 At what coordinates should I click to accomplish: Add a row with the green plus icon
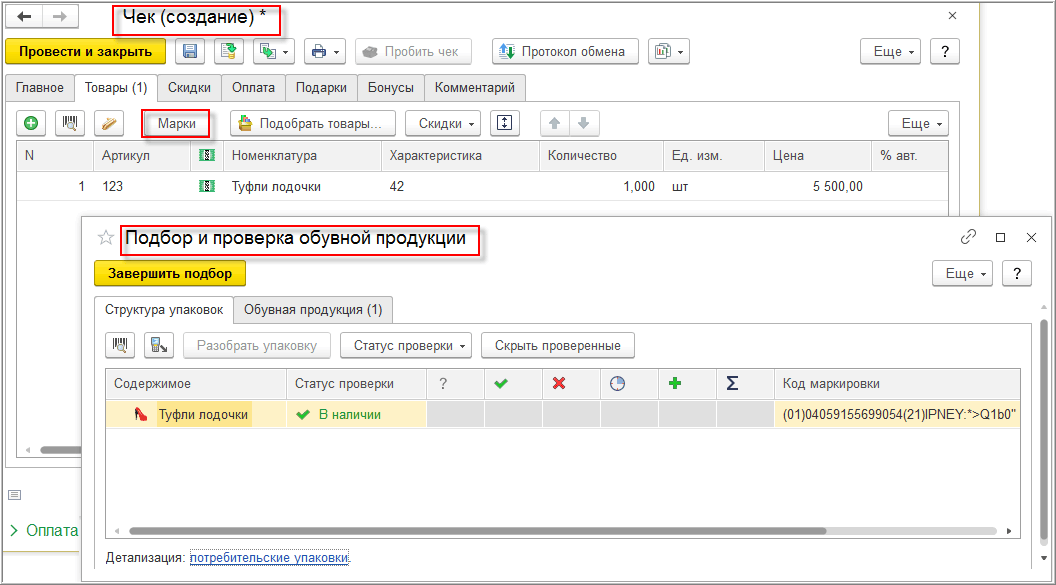coord(31,123)
